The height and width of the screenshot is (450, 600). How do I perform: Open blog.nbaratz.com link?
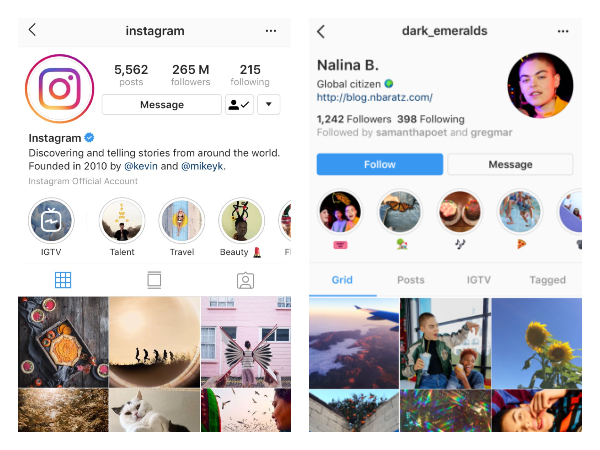click(x=375, y=98)
